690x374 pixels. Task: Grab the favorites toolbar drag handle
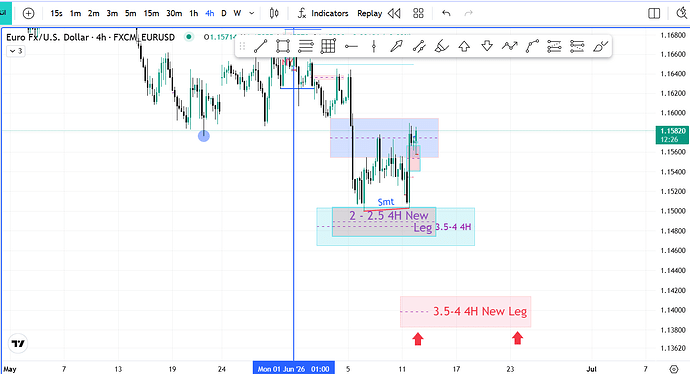[242, 46]
